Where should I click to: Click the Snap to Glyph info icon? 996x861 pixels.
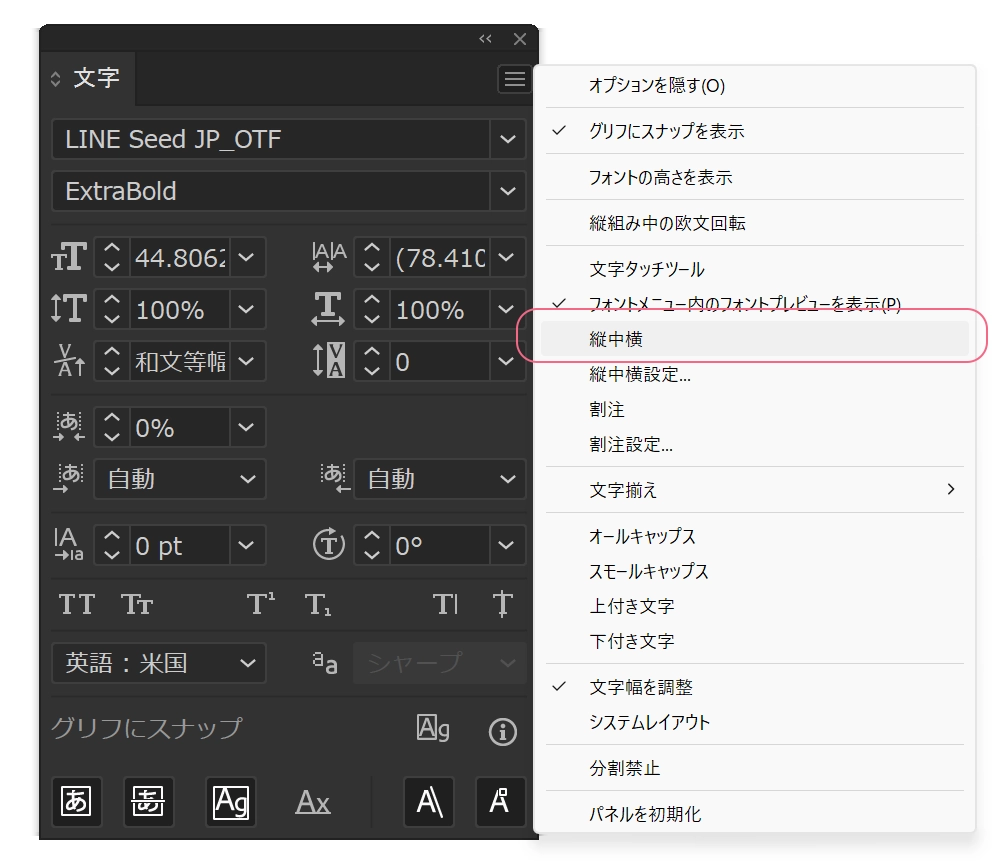pyautogui.click(x=502, y=732)
